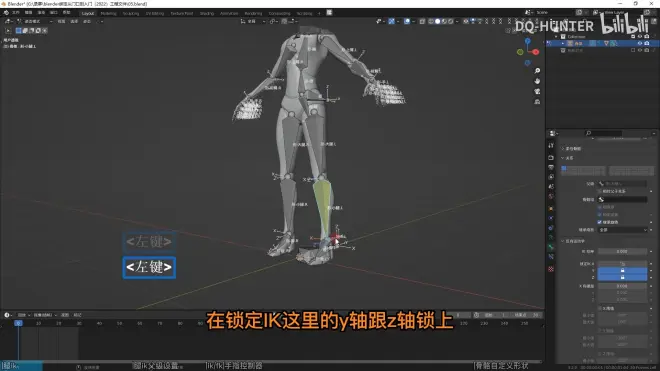
Task: Switch to the Modeling workspace tab
Action: (x=108, y=13)
